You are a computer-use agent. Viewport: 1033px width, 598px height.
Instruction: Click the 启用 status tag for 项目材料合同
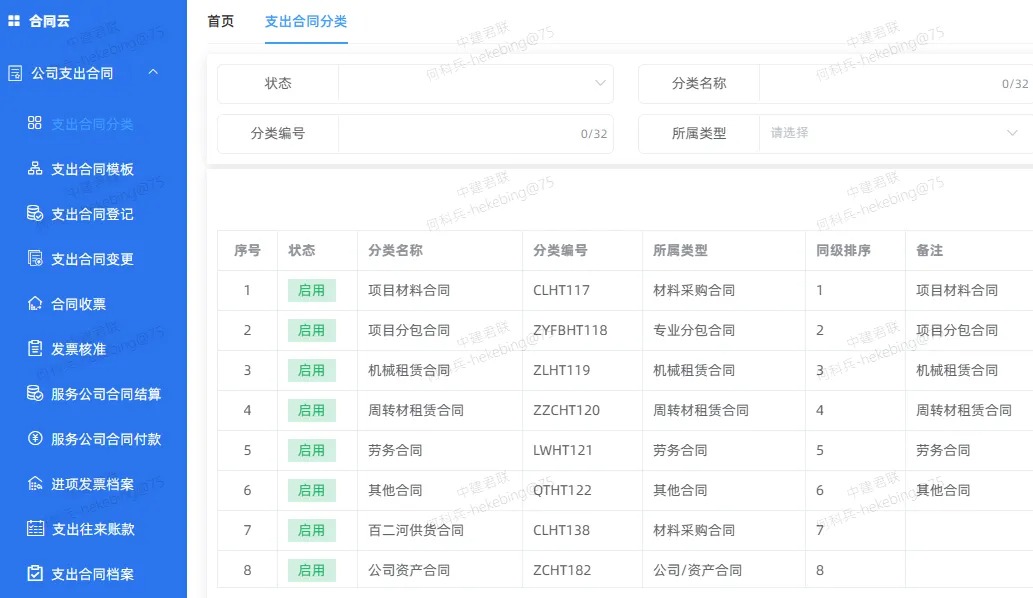click(312, 290)
